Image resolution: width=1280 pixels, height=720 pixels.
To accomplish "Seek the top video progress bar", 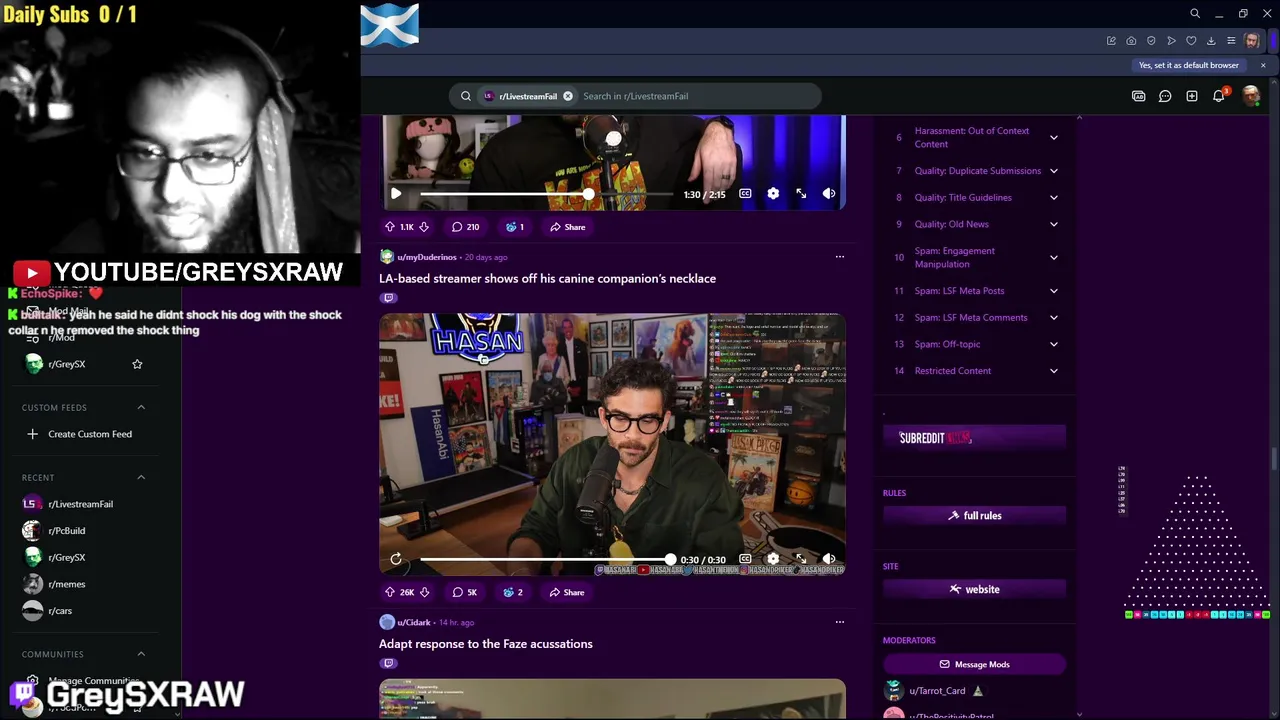I will click(547, 194).
